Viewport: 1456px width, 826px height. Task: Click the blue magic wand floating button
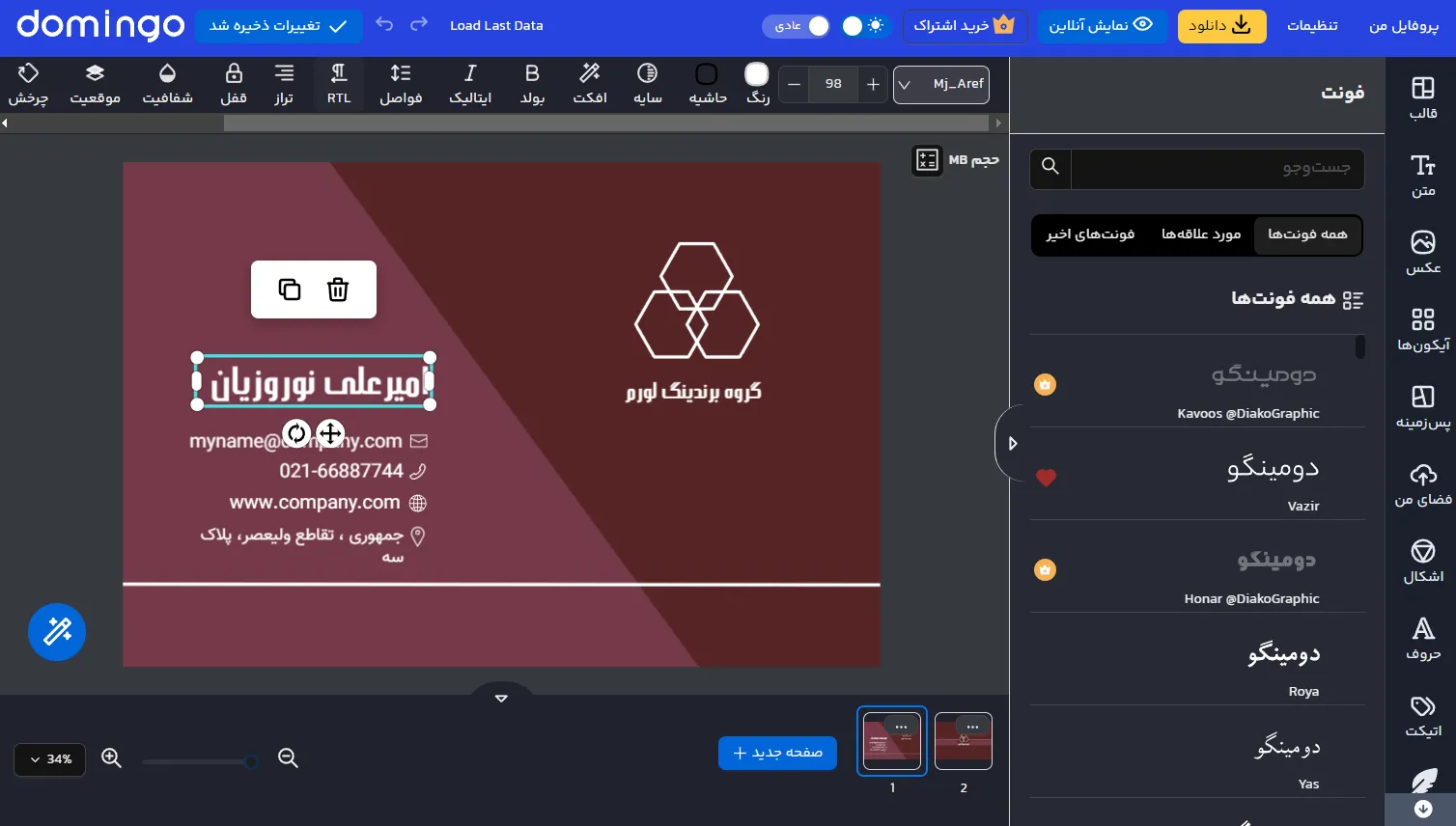[x=57, y=632]
